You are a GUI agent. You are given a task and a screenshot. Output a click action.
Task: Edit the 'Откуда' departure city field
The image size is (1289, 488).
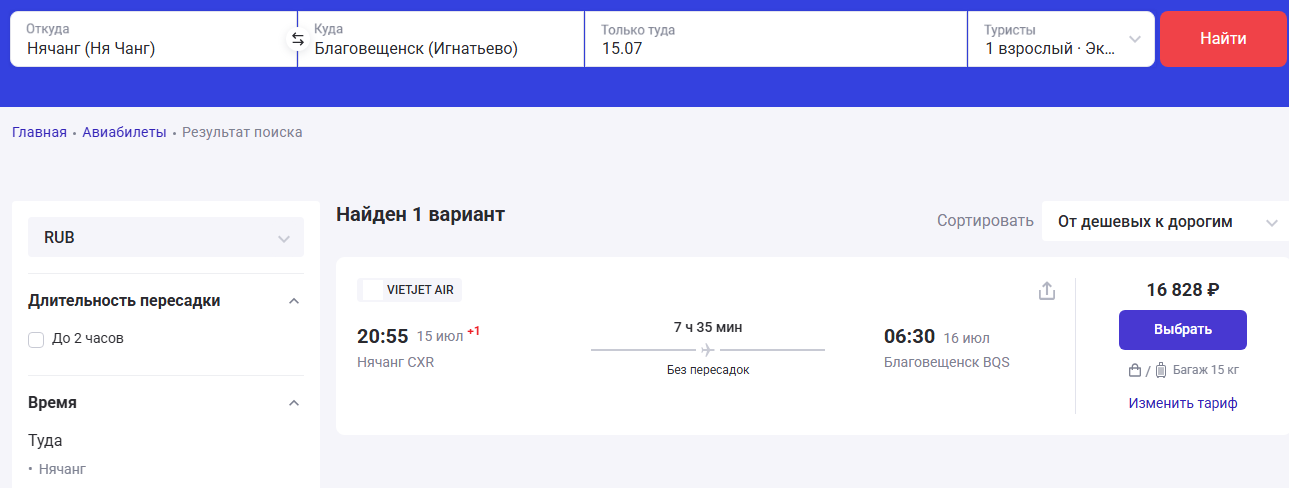150,40
